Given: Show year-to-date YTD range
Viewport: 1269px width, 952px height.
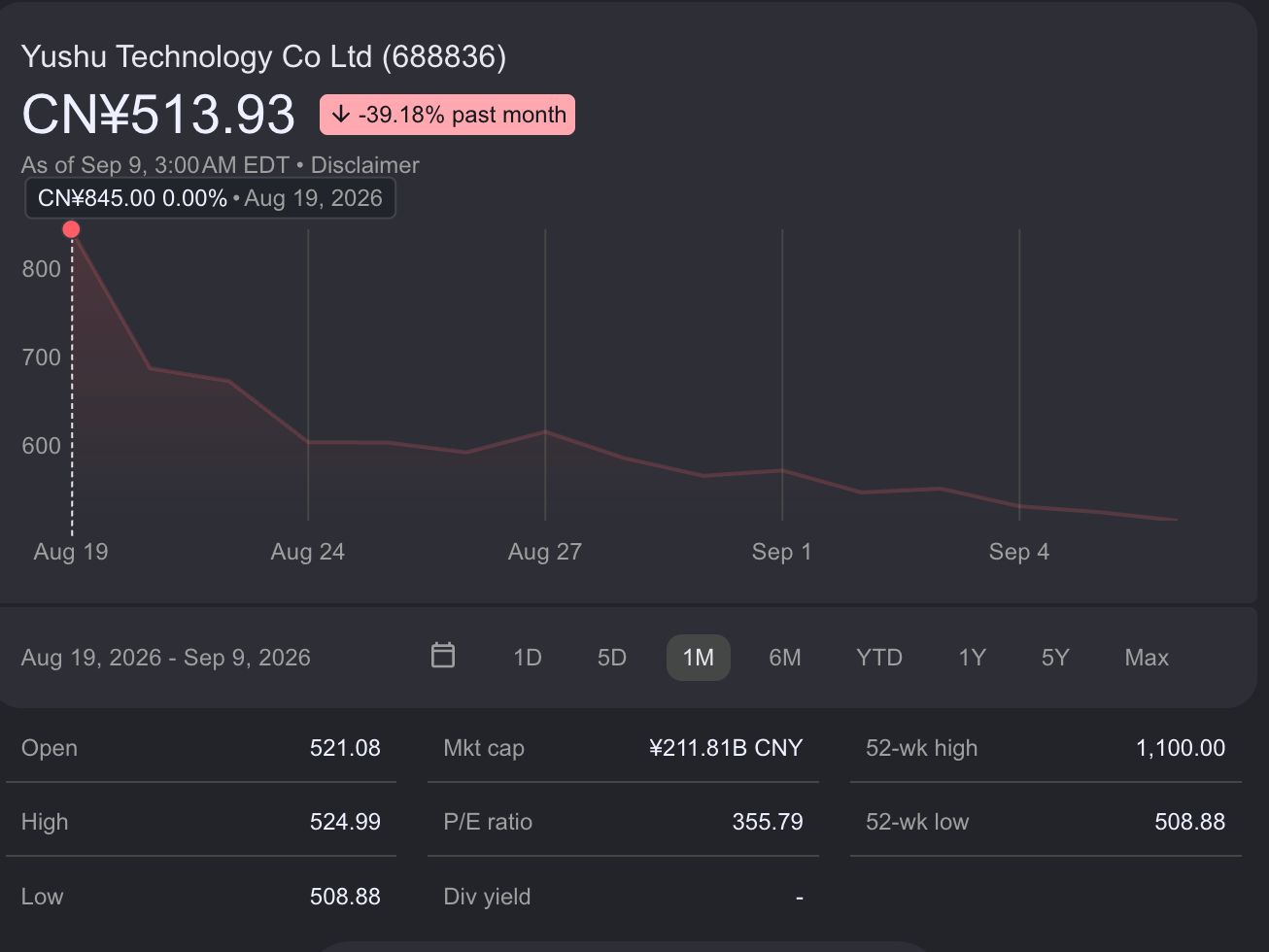Looking at the screenshot, I should click(879, 658).
